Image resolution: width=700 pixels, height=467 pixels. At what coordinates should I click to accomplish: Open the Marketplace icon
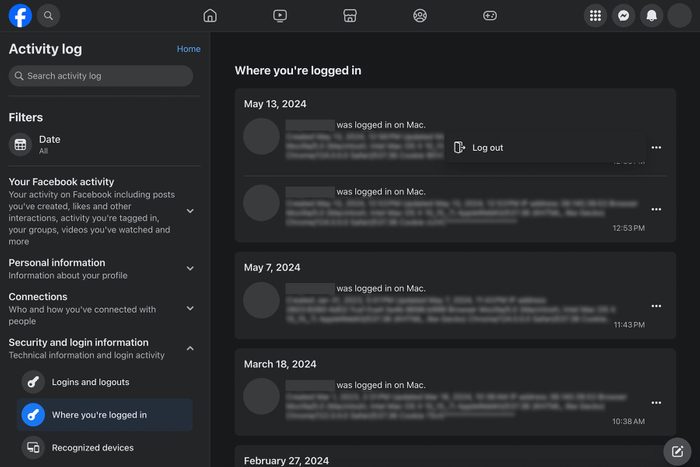(x=350, y=16)
